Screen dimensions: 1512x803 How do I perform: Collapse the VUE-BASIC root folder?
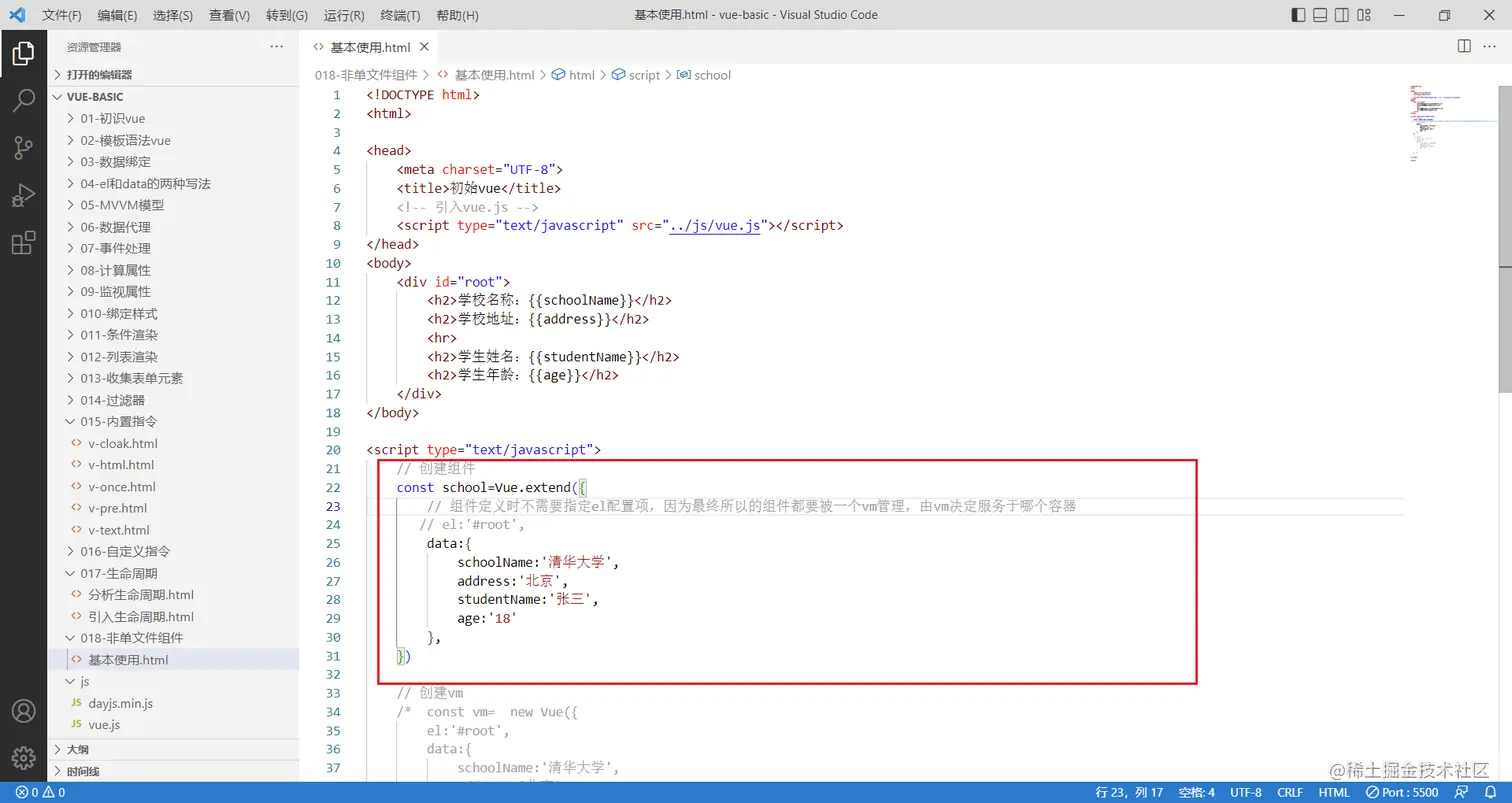pos(173,97)
